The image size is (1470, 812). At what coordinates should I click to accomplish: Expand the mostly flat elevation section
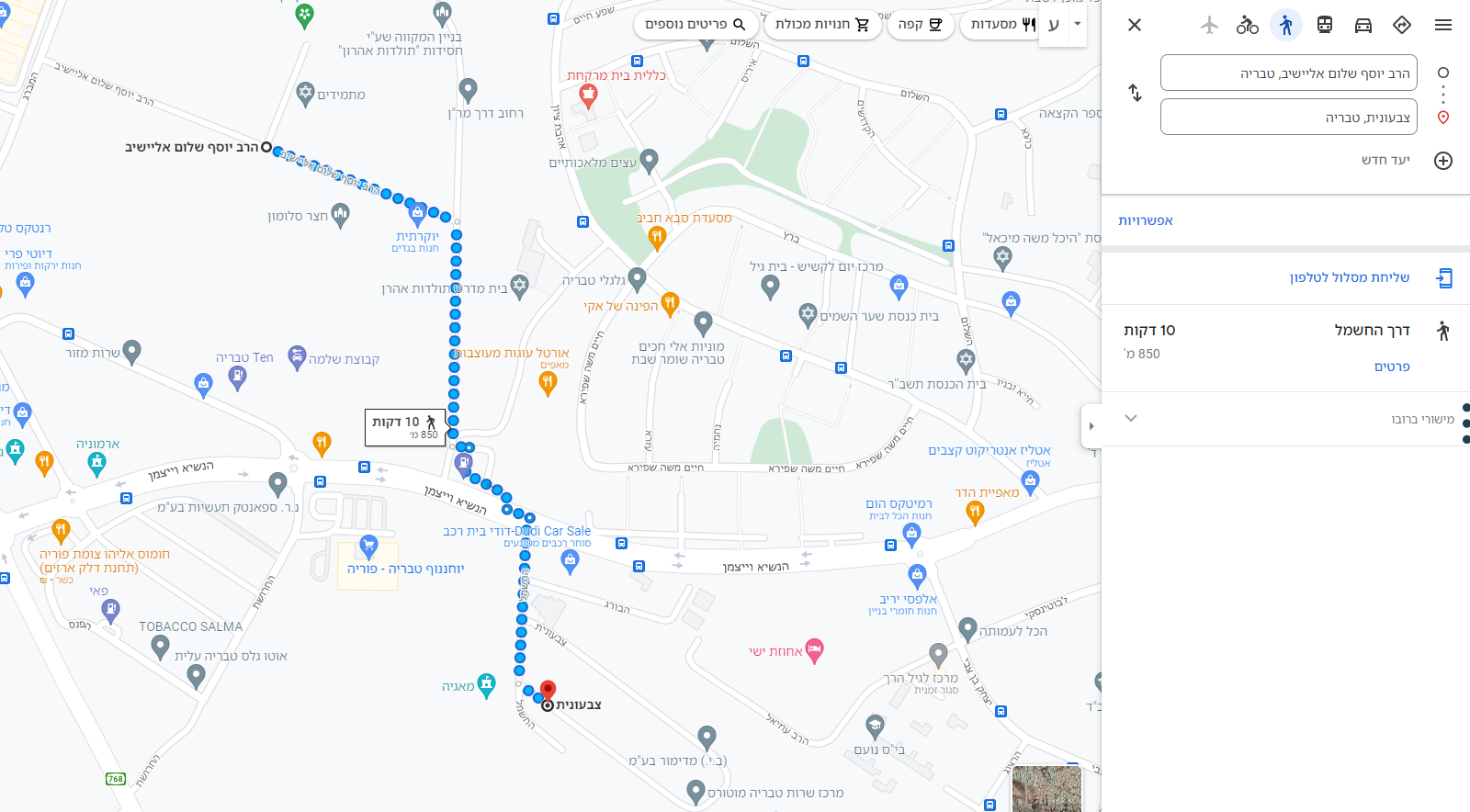pos(1285,419)
